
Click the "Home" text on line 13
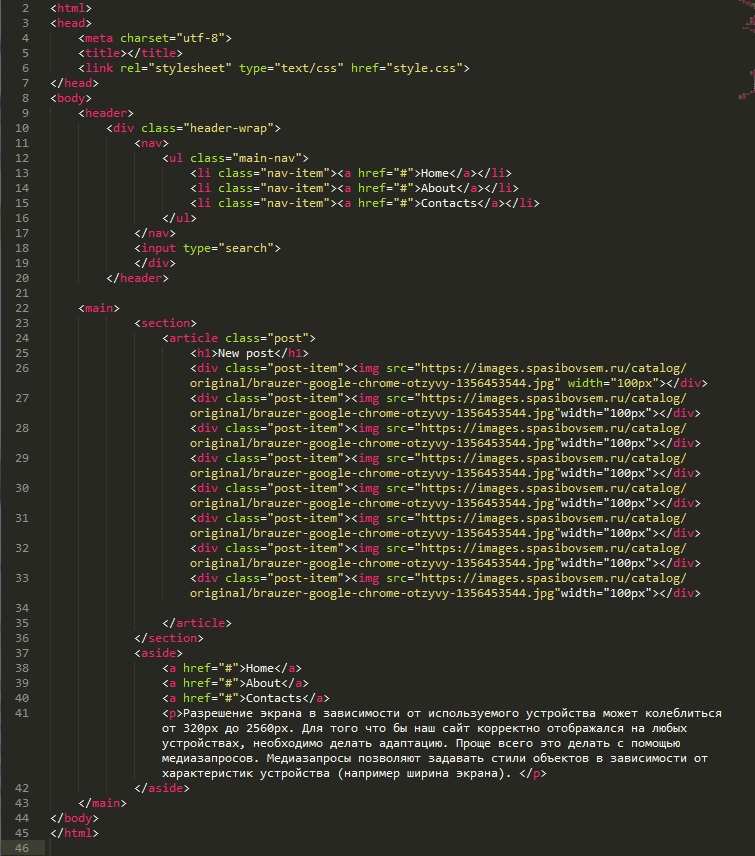tap(437, 173)
